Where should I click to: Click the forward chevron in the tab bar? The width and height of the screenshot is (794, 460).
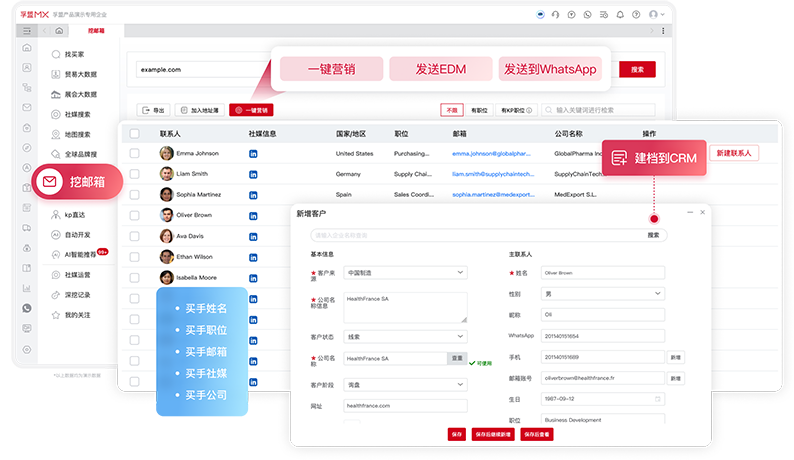652,31
